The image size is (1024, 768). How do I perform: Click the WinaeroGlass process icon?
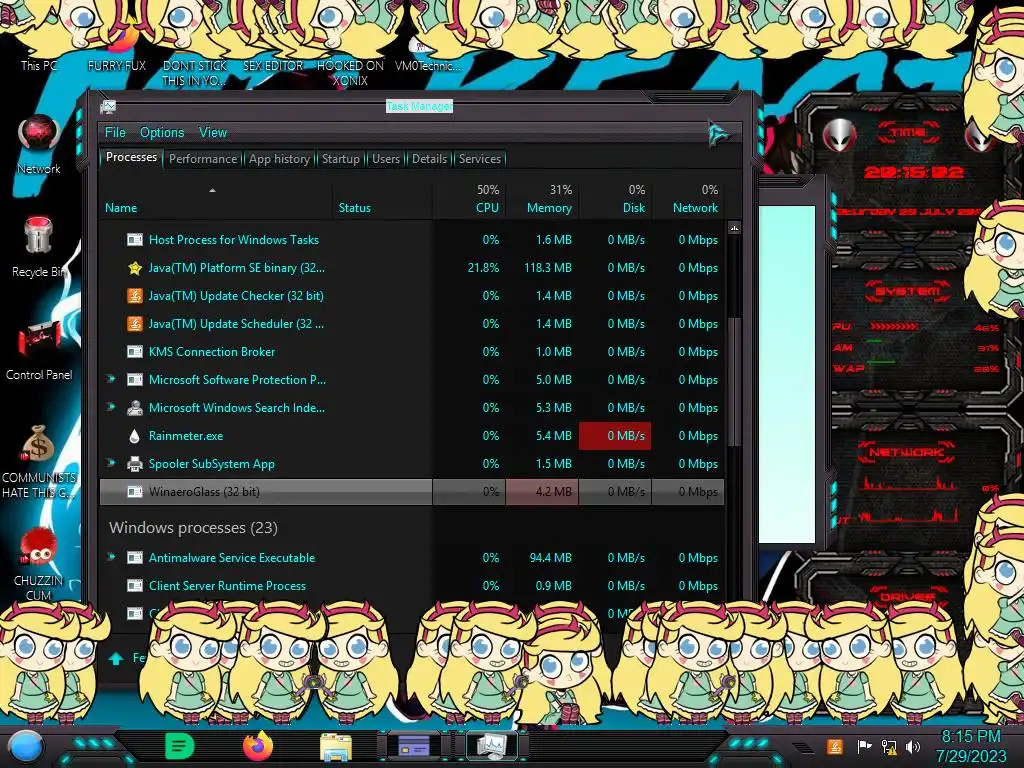pos(135,492)
